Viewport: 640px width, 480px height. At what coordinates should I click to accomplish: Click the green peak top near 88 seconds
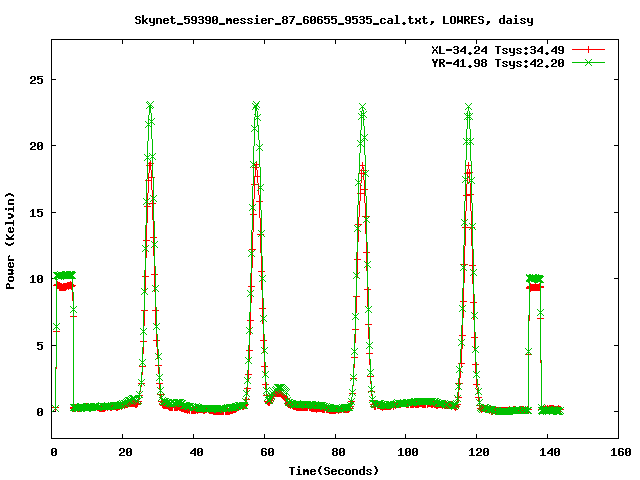362,107
